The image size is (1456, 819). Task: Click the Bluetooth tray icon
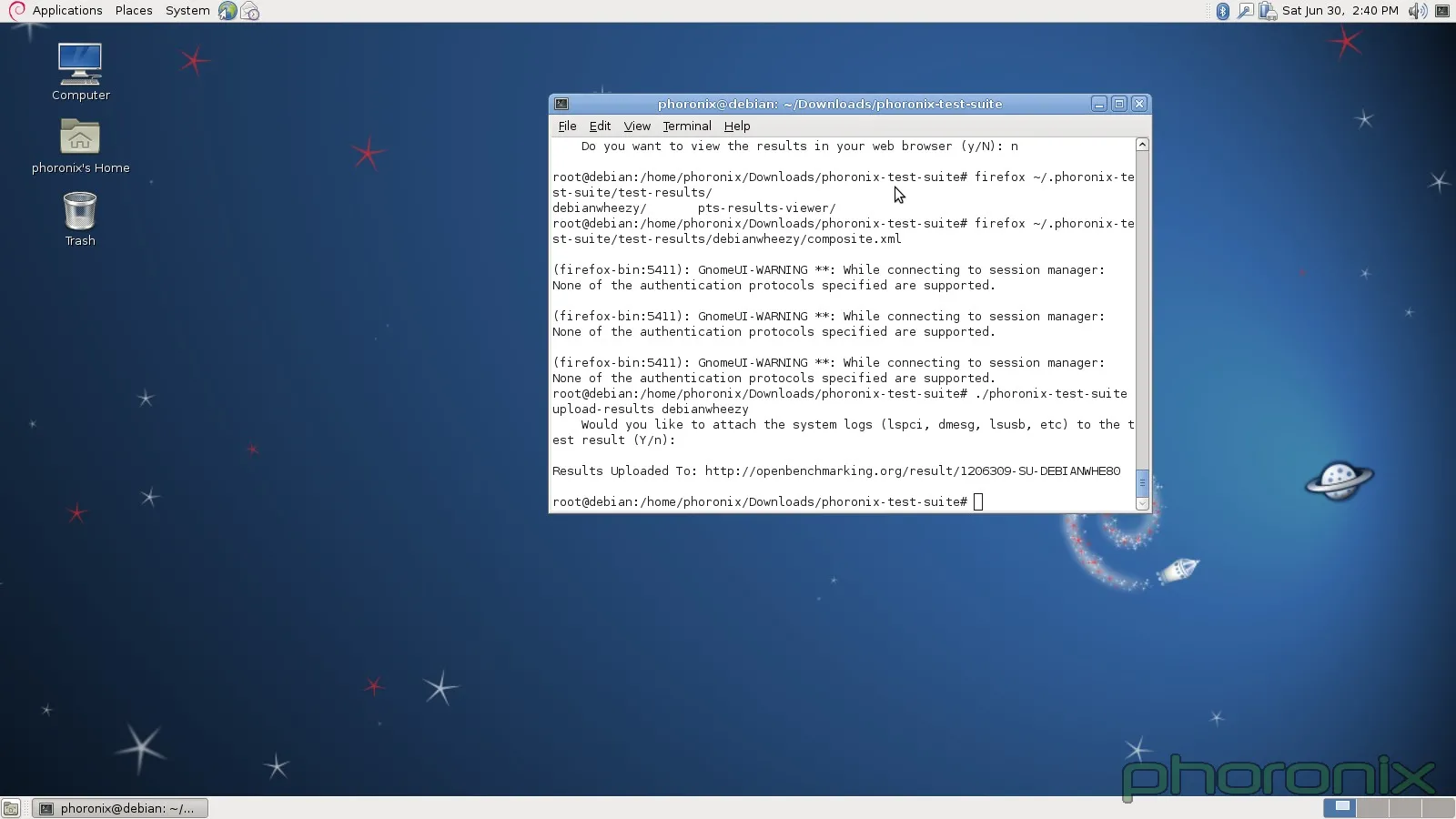click(x=1223, y=11)
